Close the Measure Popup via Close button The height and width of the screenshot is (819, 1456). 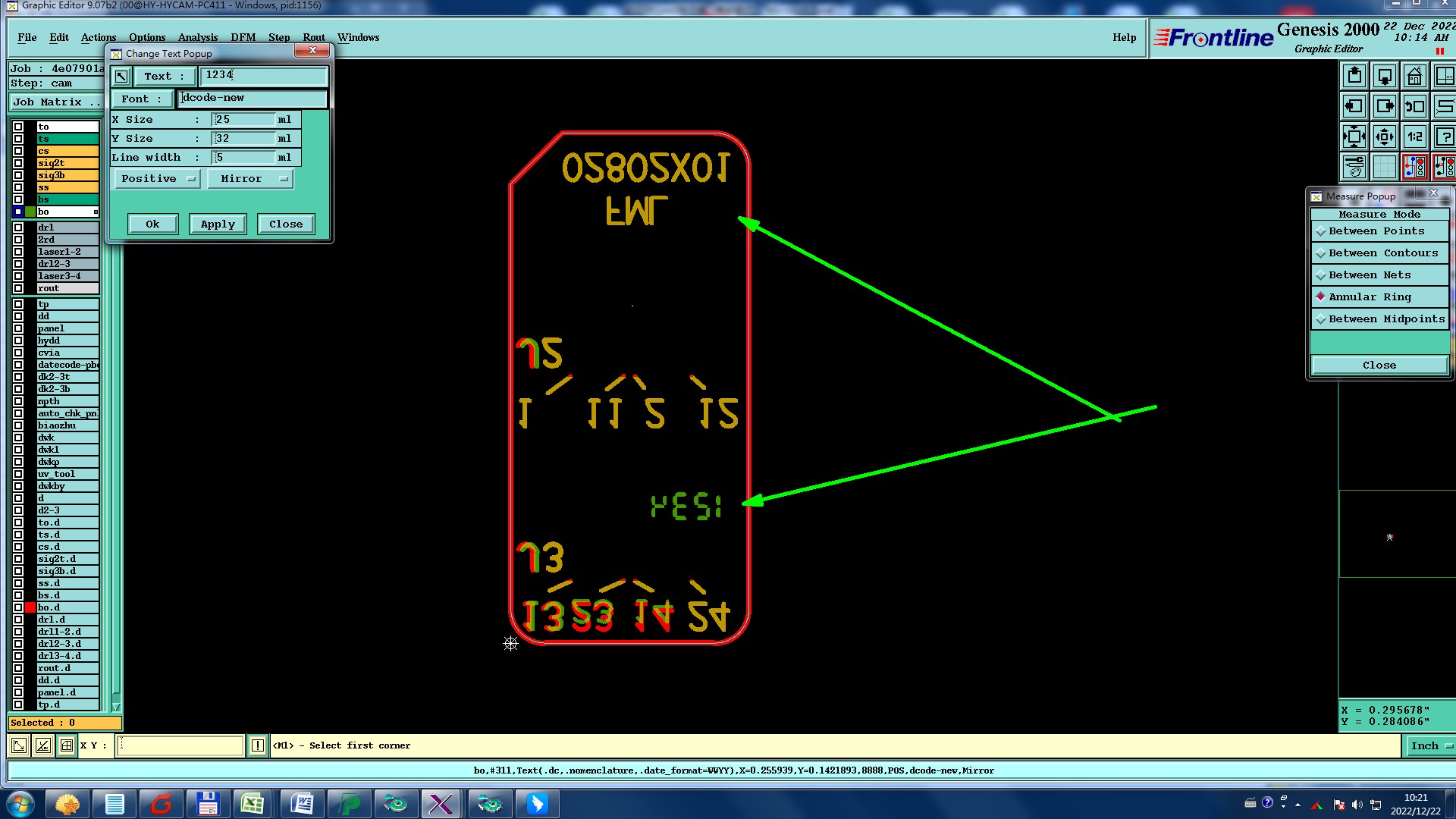[1379, 366]
